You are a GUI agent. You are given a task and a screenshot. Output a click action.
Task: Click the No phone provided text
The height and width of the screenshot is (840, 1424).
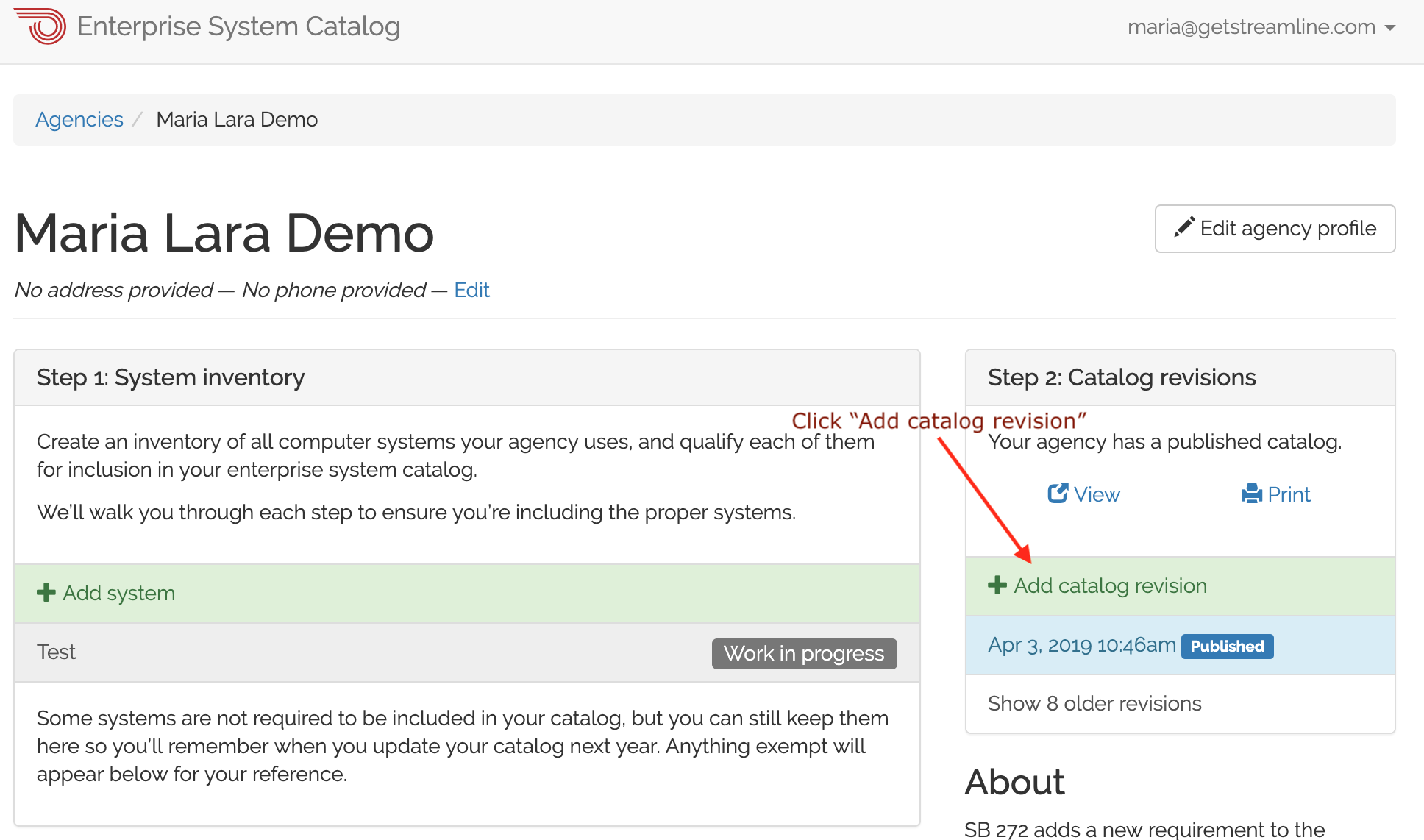[334, 290]
